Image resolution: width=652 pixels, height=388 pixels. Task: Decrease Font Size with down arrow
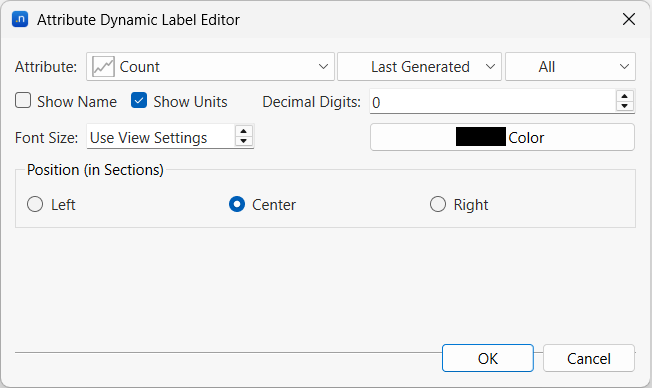pyautogui.click(x=244, y=141)
